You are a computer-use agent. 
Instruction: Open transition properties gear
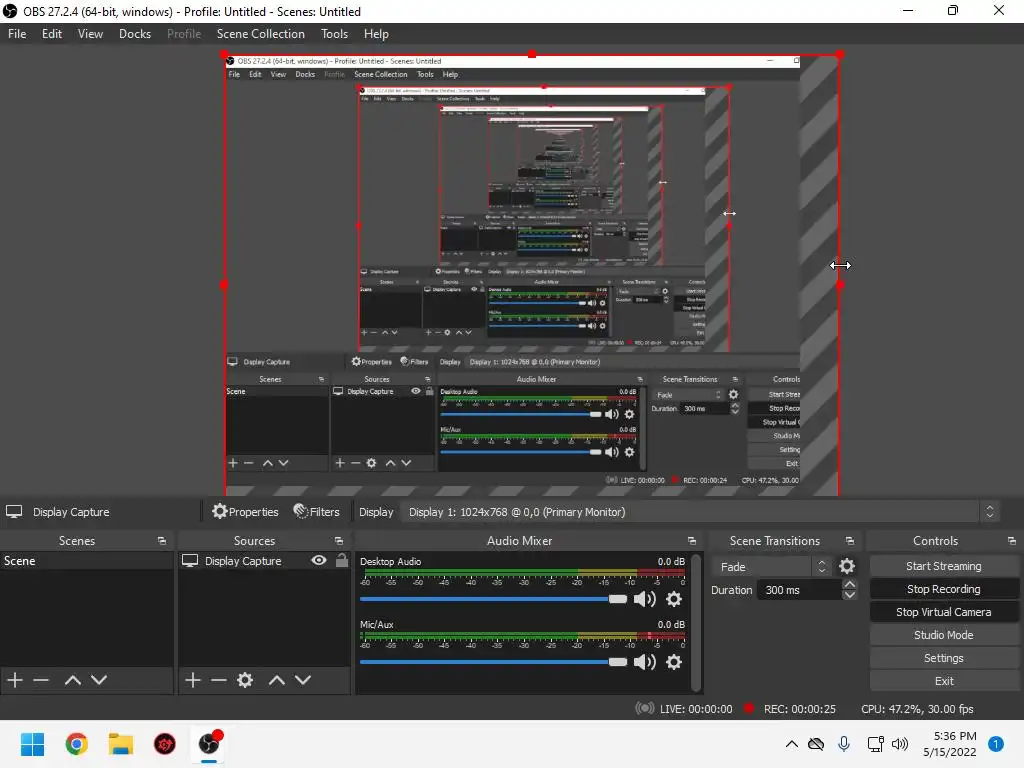[846, 566]
